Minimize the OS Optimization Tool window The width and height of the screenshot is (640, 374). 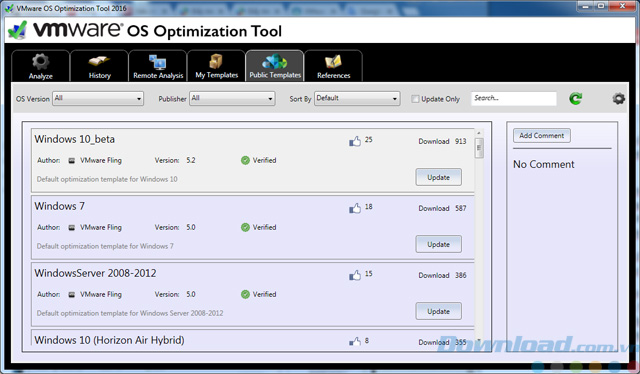click(x=586, y=6)
